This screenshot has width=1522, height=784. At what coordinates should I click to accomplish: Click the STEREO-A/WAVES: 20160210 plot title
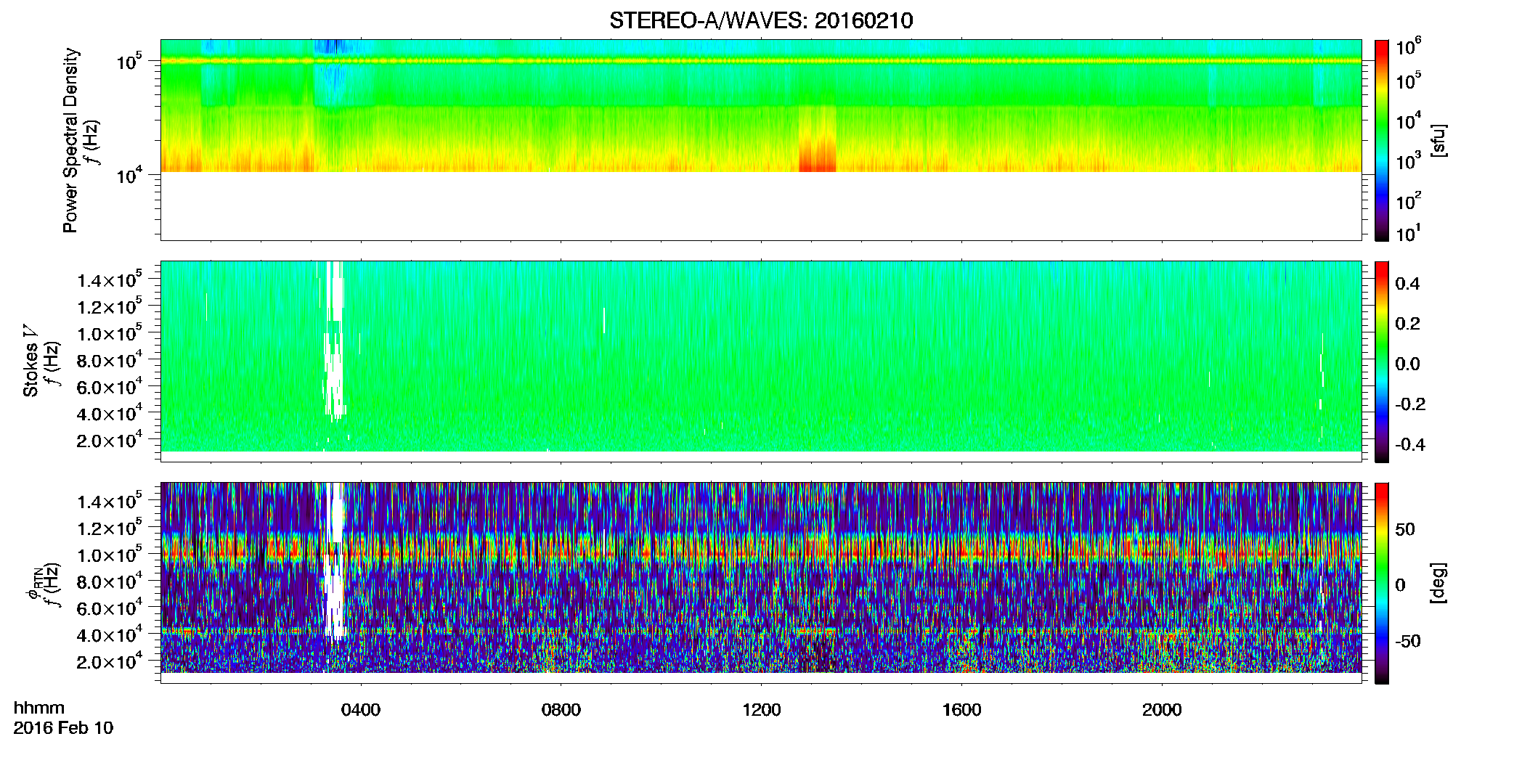pos(761,20)
